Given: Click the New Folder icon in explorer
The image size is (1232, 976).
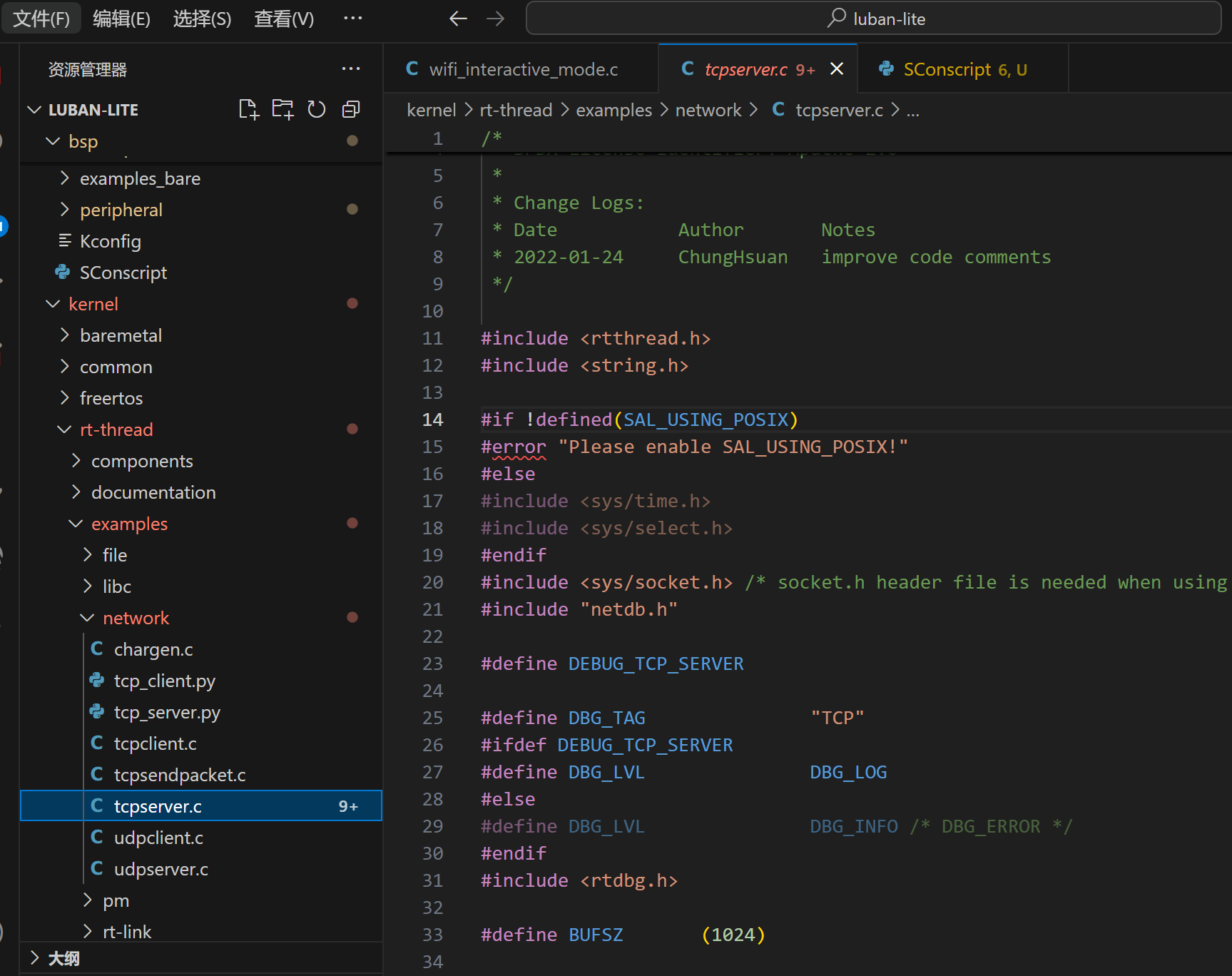Looking at the screenshot, I should [x=282, y=109].
